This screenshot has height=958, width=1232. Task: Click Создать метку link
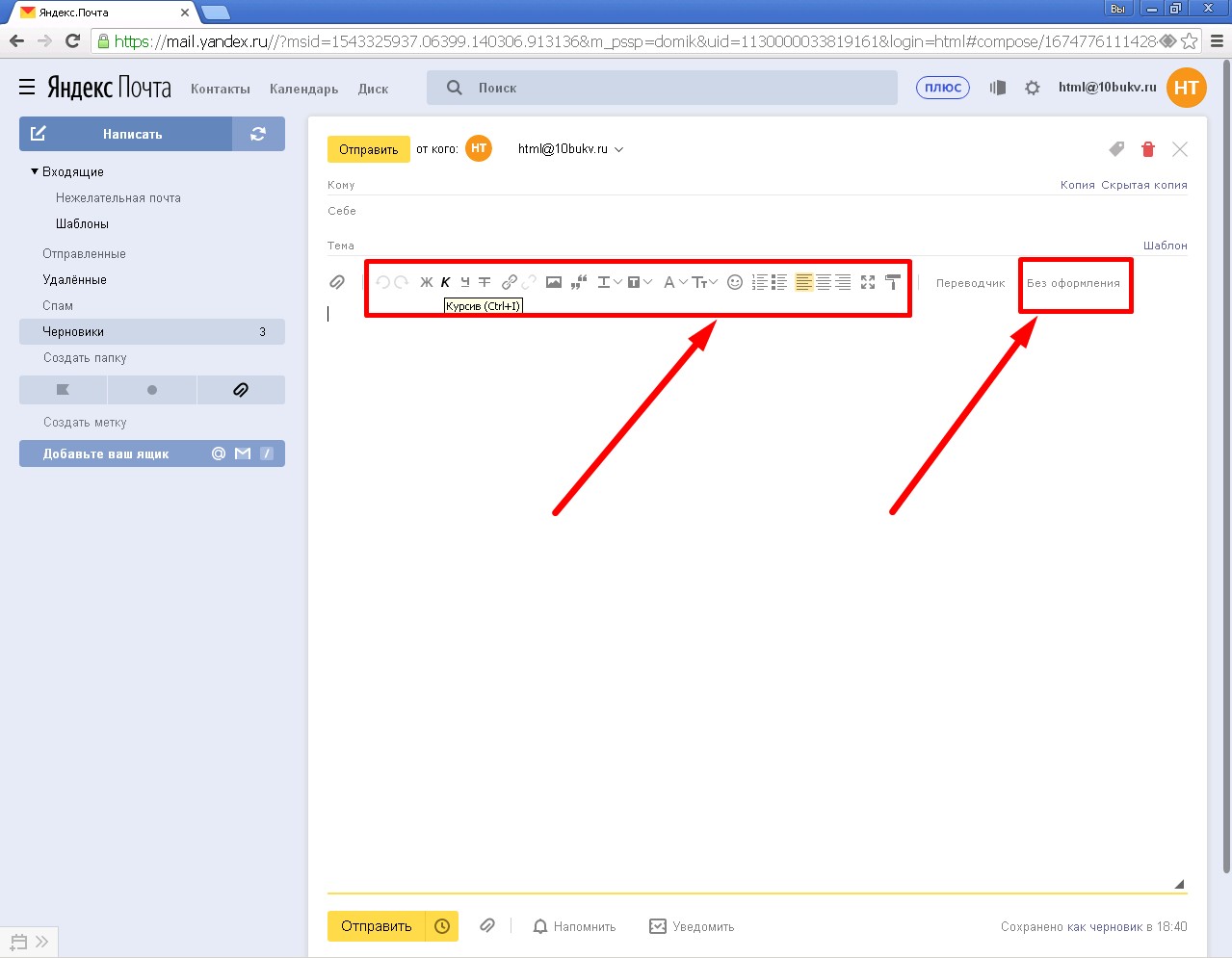click(85, 422)
